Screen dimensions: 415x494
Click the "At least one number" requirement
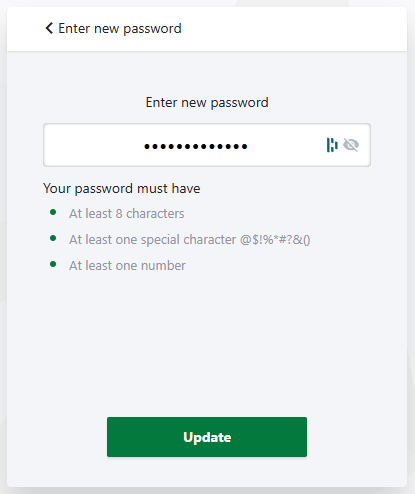[x=127, y=266]
